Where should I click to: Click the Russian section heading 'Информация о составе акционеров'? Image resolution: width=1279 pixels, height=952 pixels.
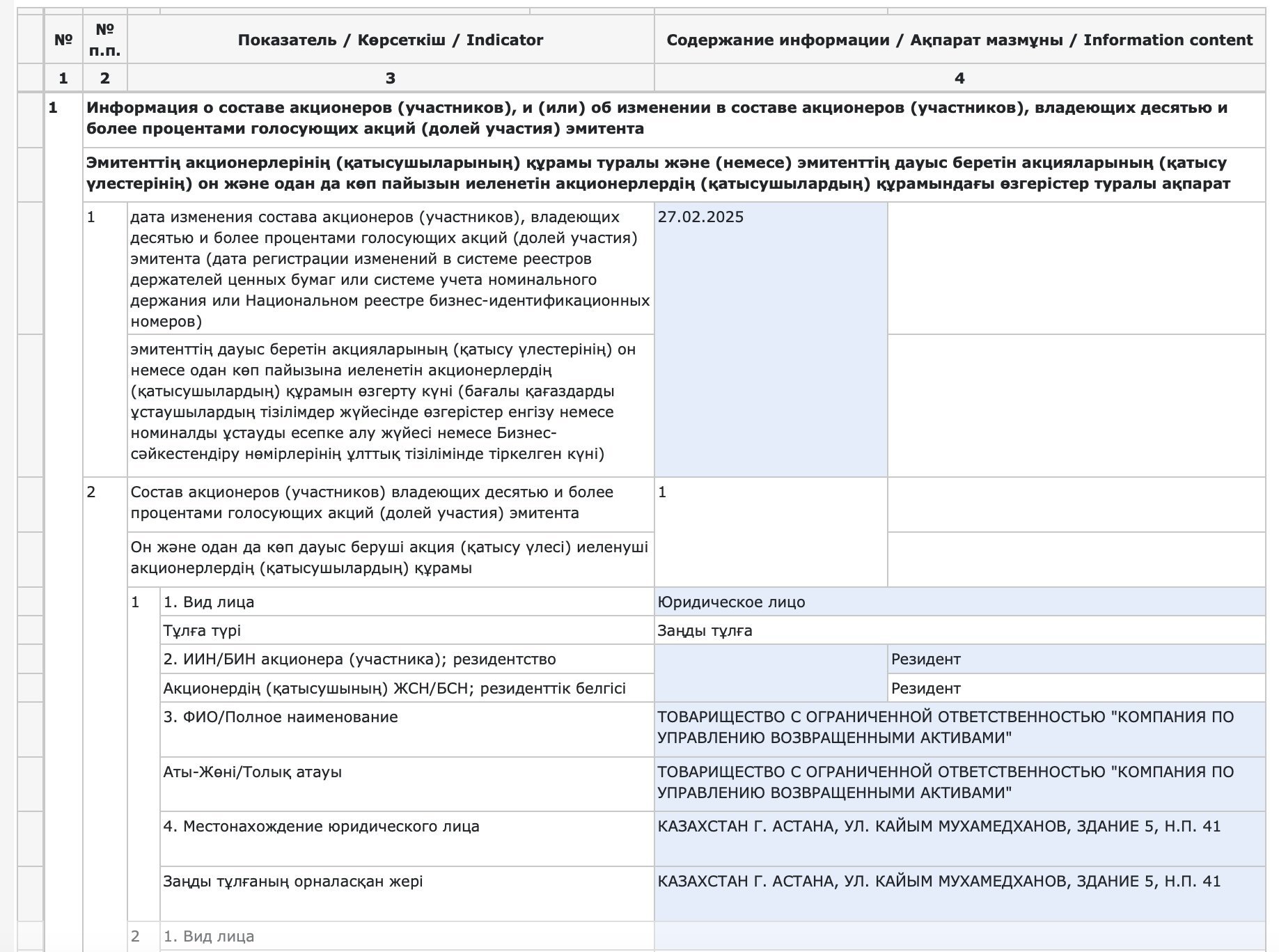pyautogui.click(x=657, y=118)
